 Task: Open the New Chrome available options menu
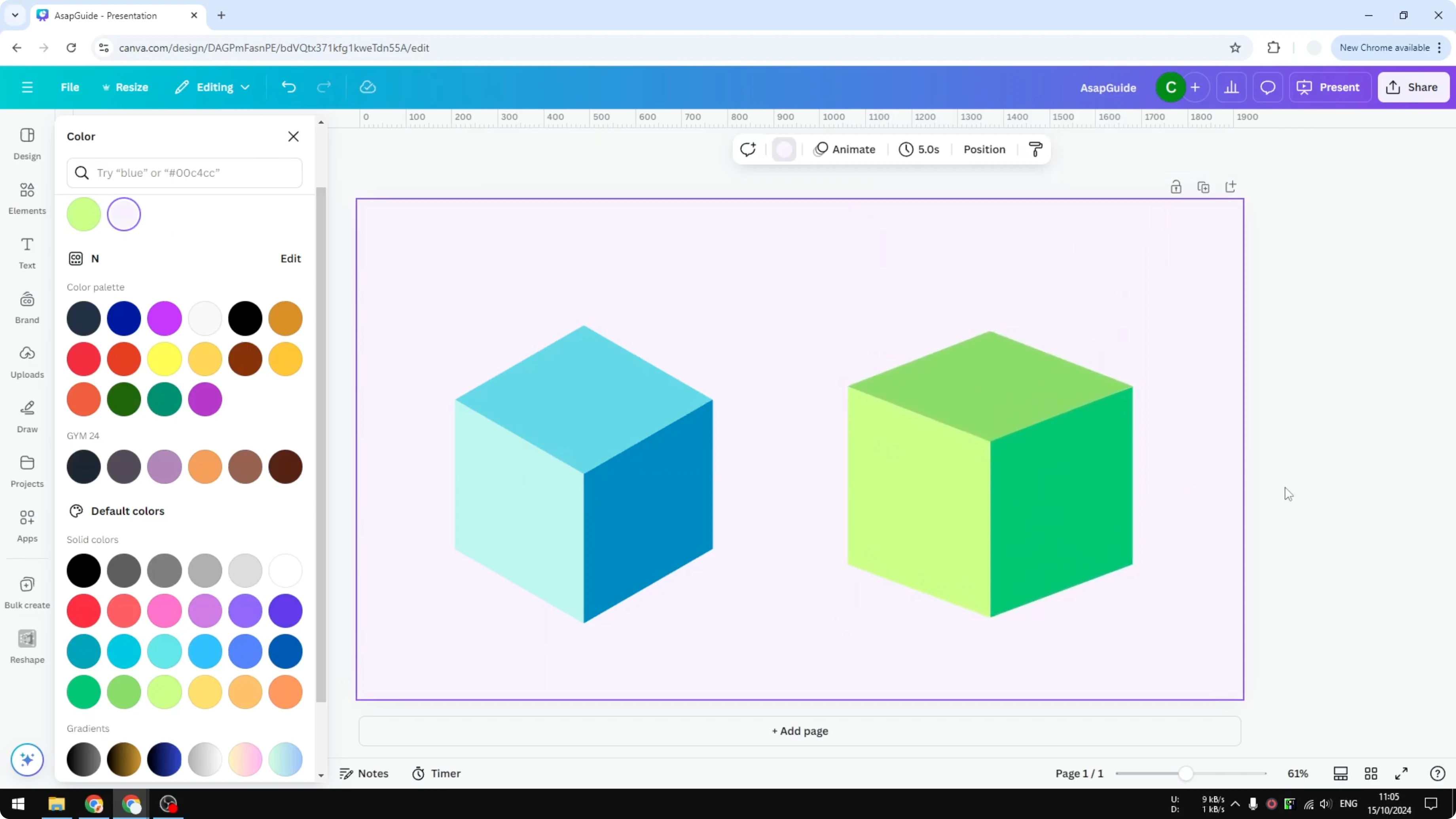tap(1440, 47)
